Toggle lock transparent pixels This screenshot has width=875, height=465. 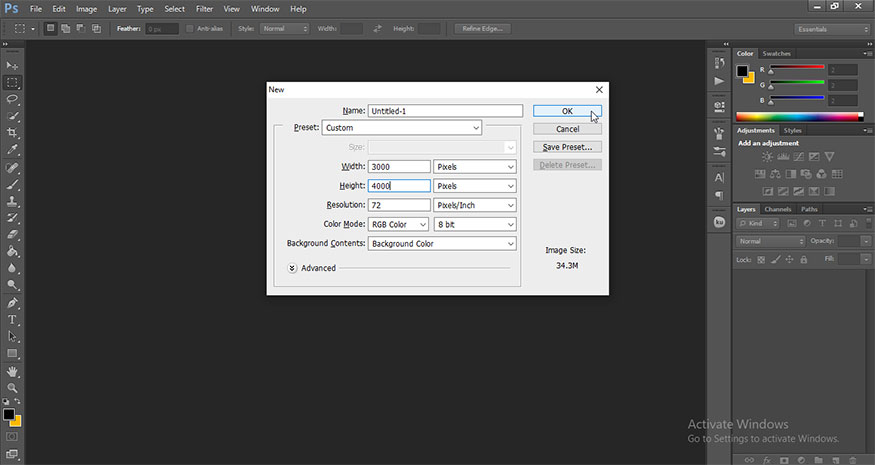click(762, 260)
